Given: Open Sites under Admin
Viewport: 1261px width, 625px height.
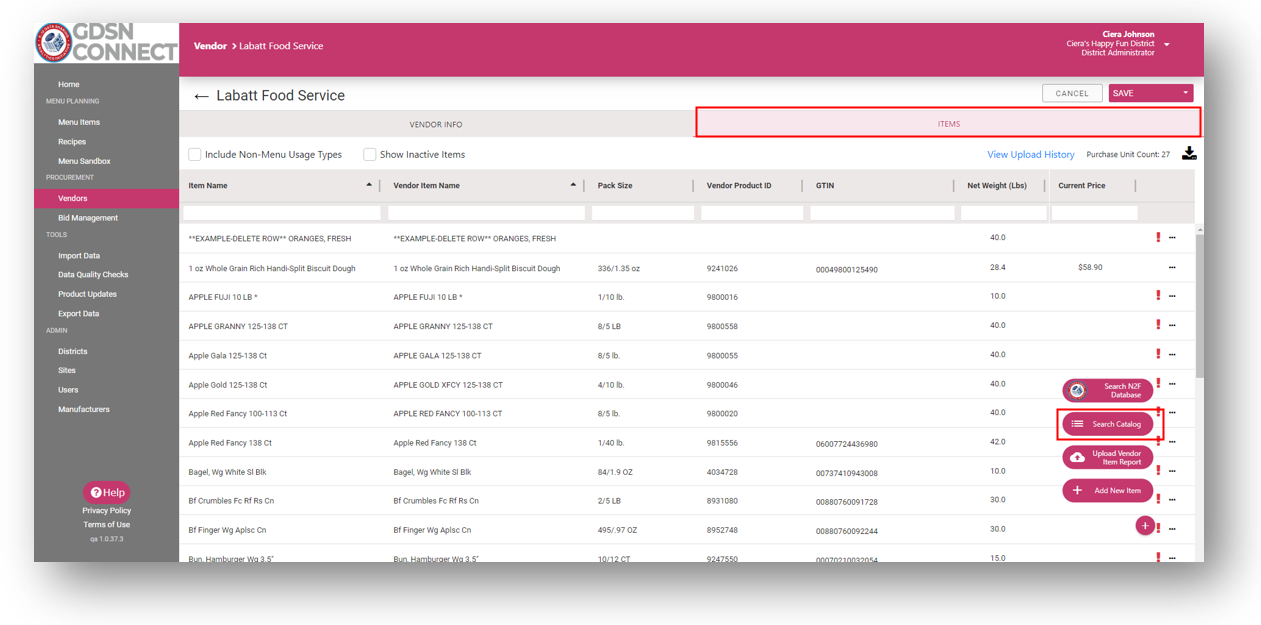Looking at the screenshot, I should tap(67, 371).
